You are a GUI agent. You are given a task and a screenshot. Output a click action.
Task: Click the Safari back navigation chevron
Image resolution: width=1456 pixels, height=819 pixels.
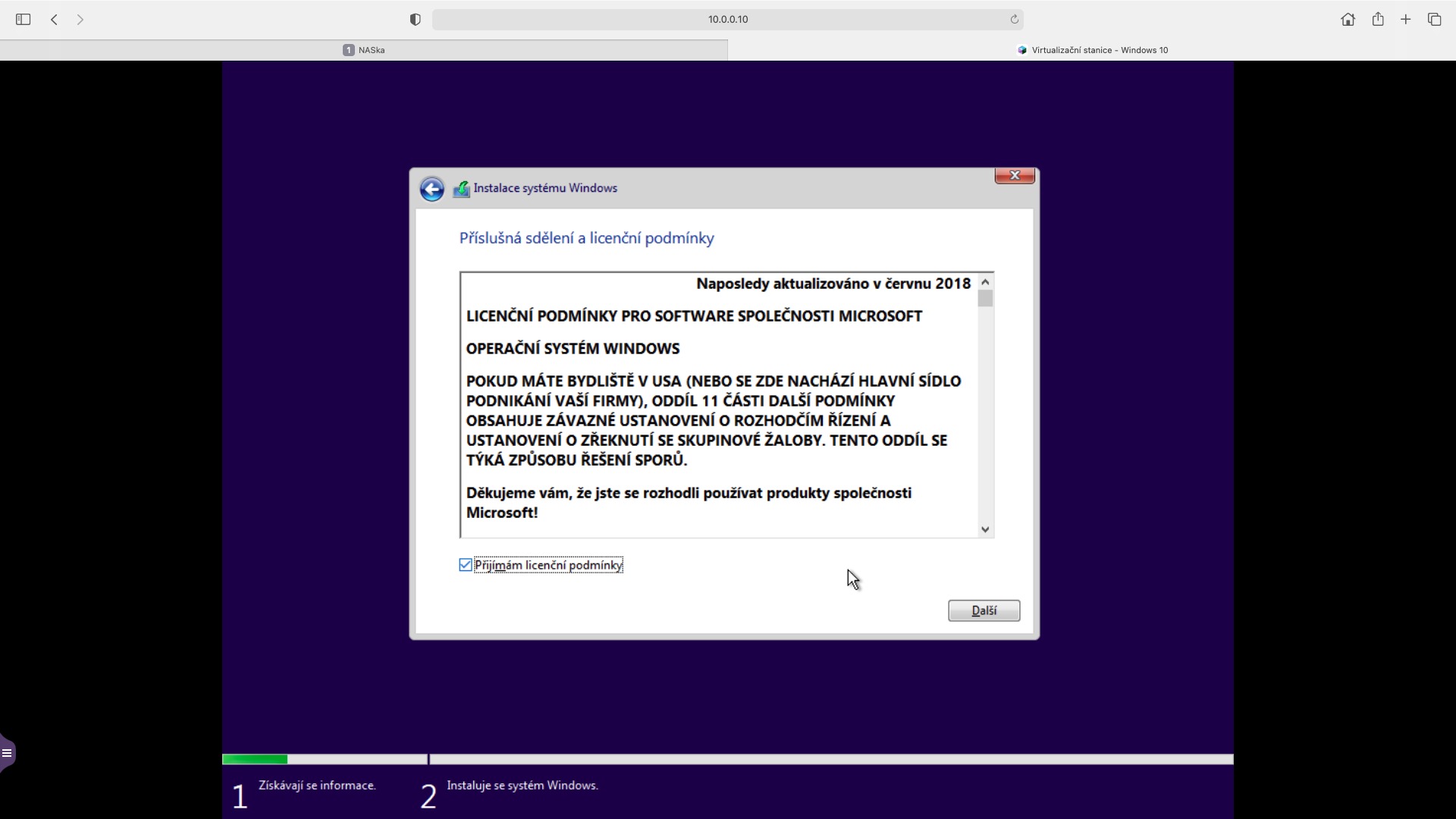(54, 20)
